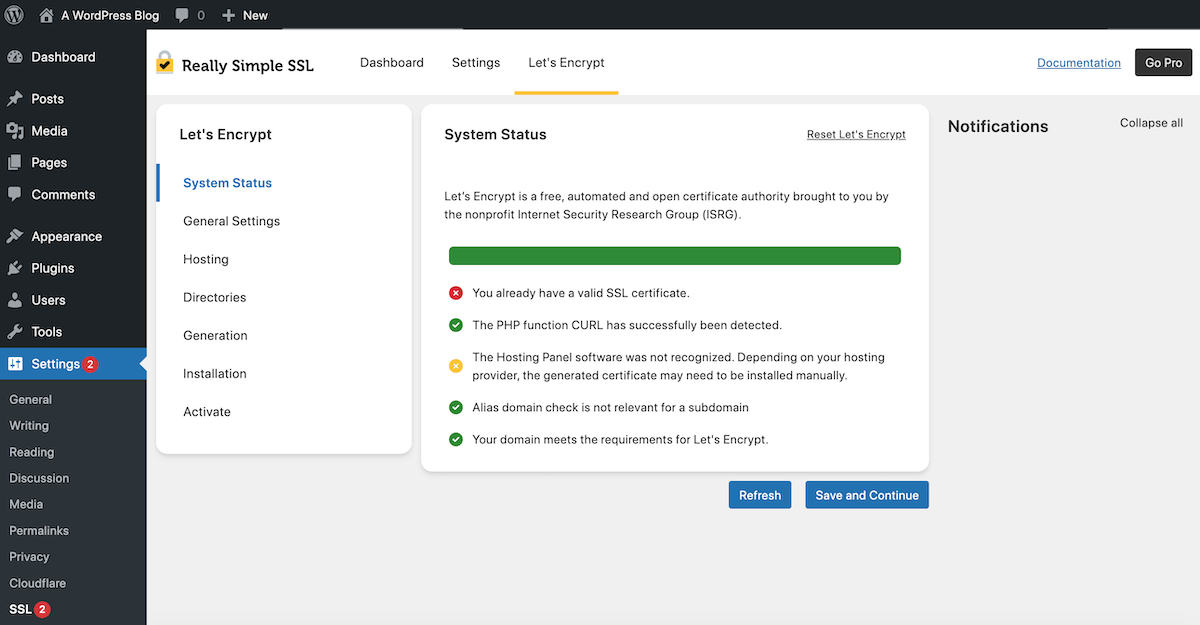Click green check beside Alias domain check
This screenshot has height=625, width=1200.
(456, 407)
